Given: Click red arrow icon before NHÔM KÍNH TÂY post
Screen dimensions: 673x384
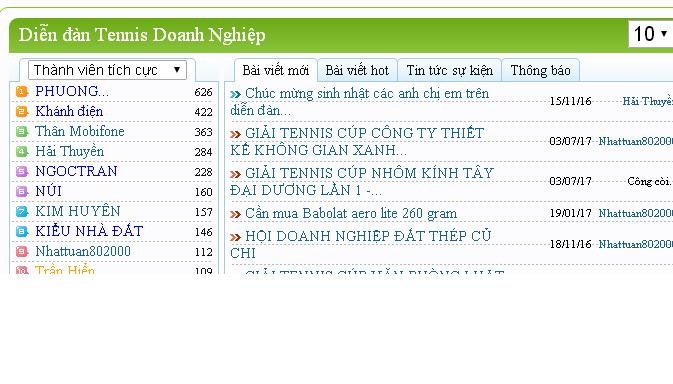Looking at the screenshot, I should 236,174.
